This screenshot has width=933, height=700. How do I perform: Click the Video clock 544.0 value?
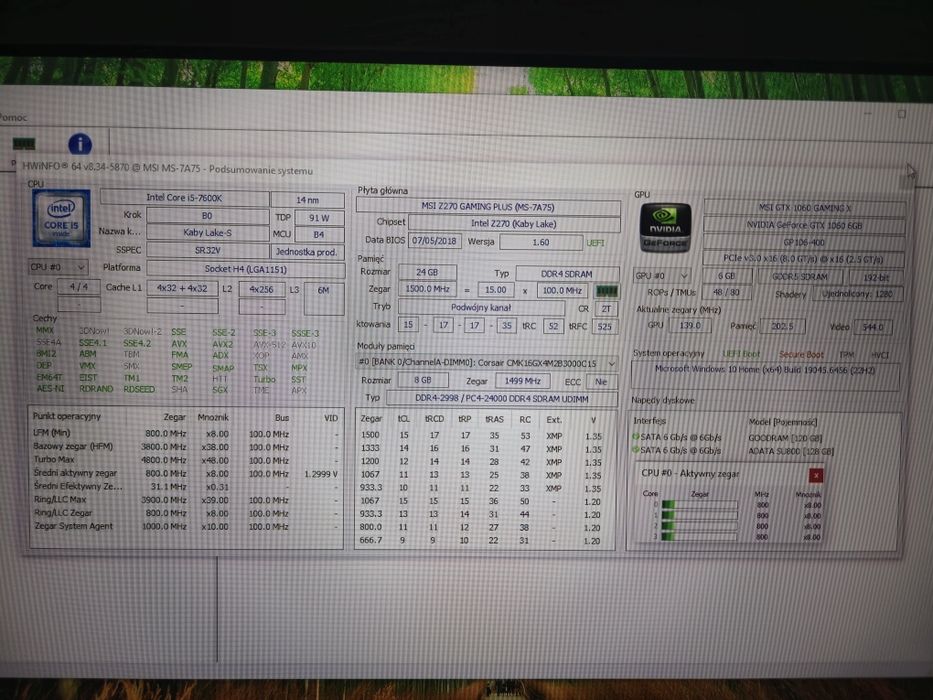873,327
